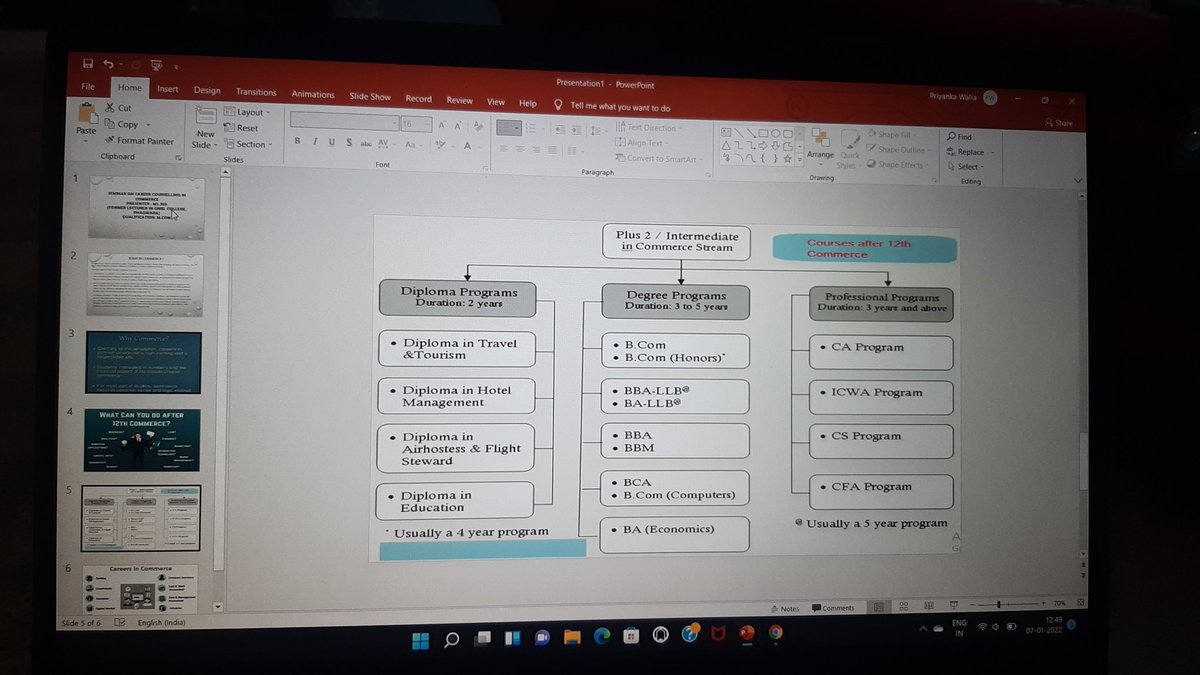Select slide 4 thumbnail about 12th Commerce
Screen dimensions: 1200x675
click(142, 438)
